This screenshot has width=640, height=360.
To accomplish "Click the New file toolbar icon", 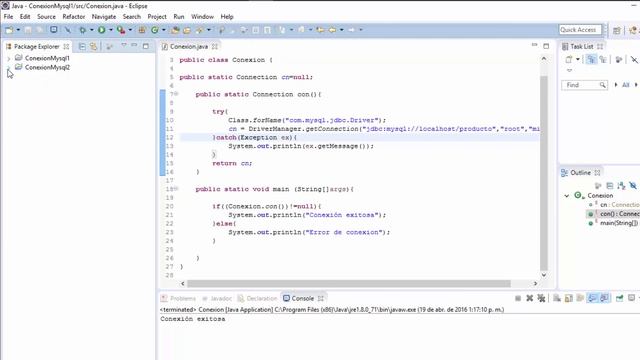I will [9, 30].
